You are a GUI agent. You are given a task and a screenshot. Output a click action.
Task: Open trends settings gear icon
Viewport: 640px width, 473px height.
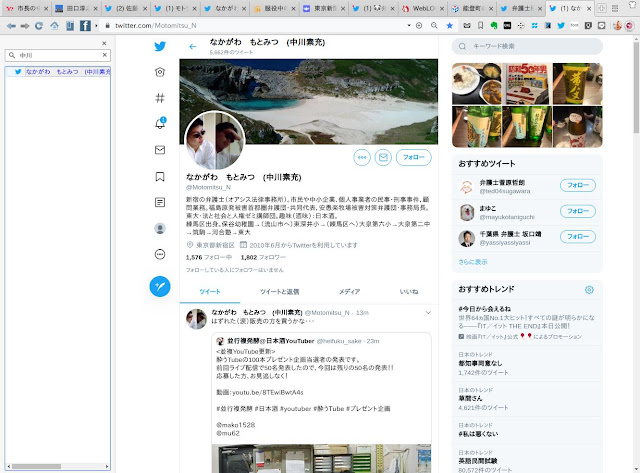(x=589, y=290)
